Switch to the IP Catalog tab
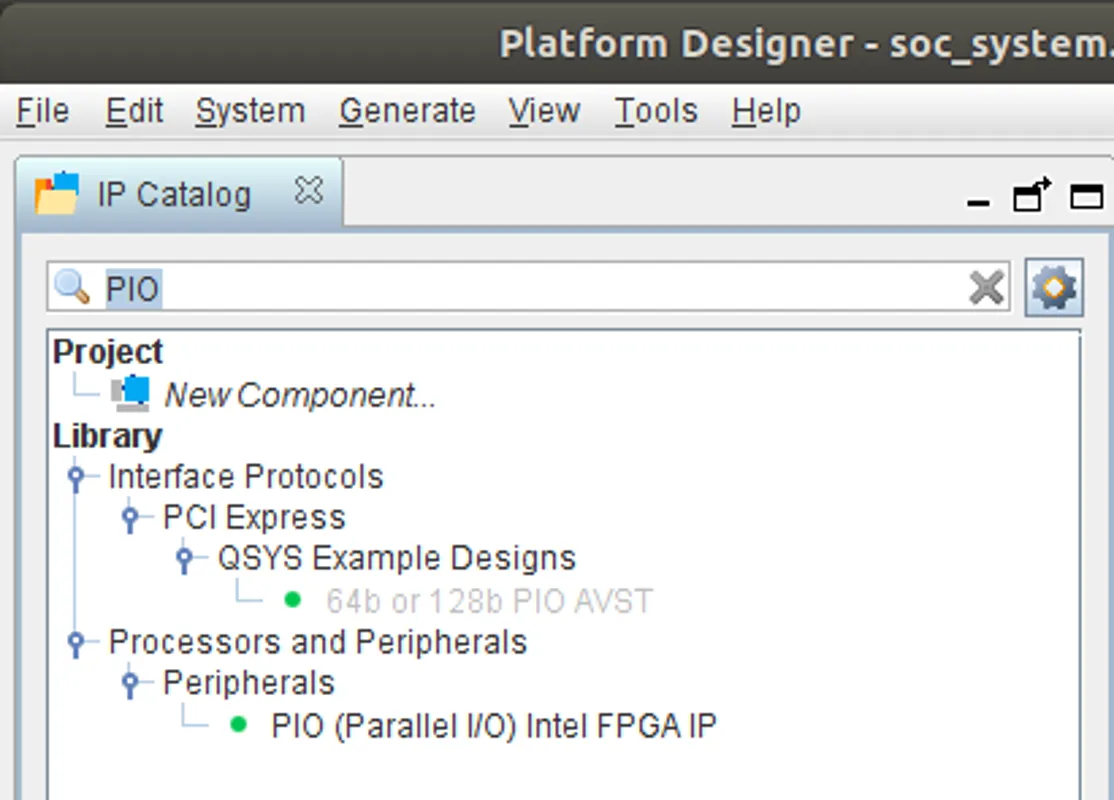 tap(175, 194)
